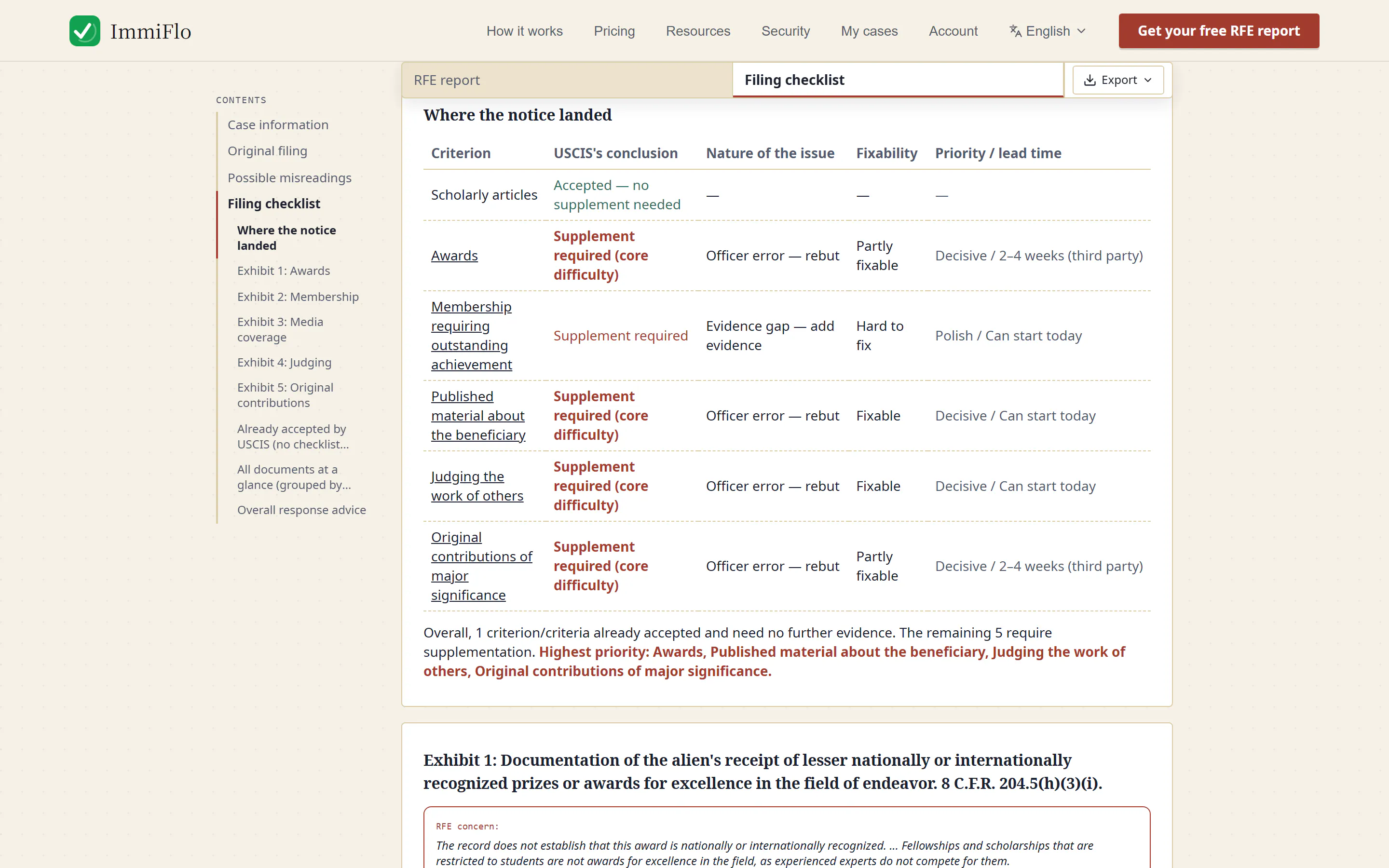Viewport: 1389px width, 868px height.
Task: Click Get your free RFE report button
Action: coord(1219,31)
